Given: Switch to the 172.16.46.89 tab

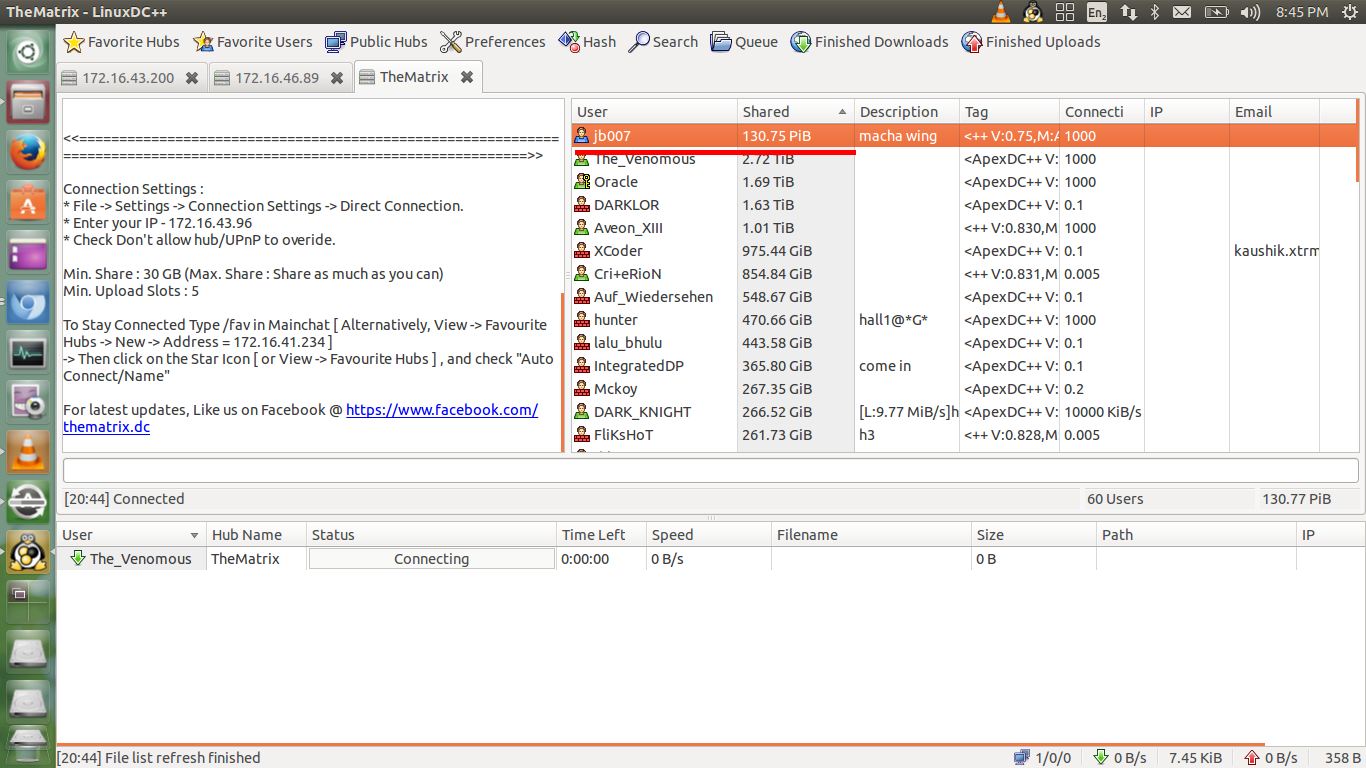Looking at the screenshot, I should 277,78.
